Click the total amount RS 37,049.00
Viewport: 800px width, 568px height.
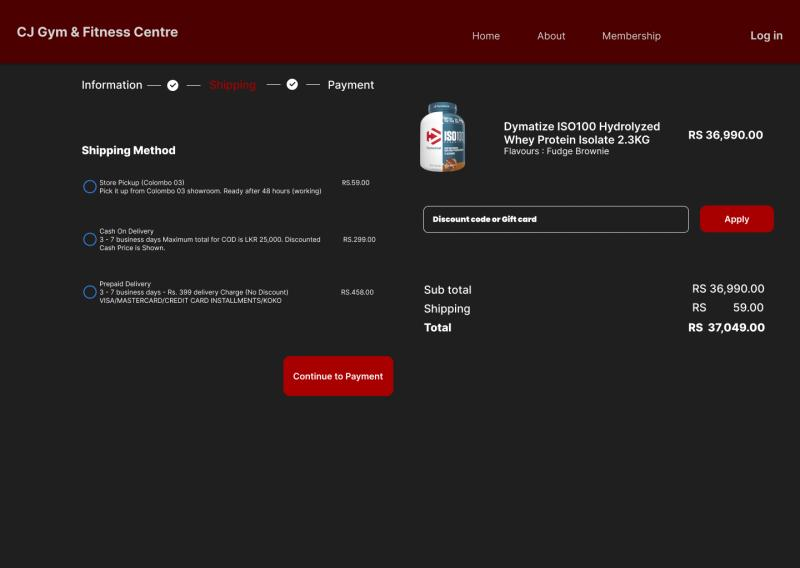tap(727, 328)
